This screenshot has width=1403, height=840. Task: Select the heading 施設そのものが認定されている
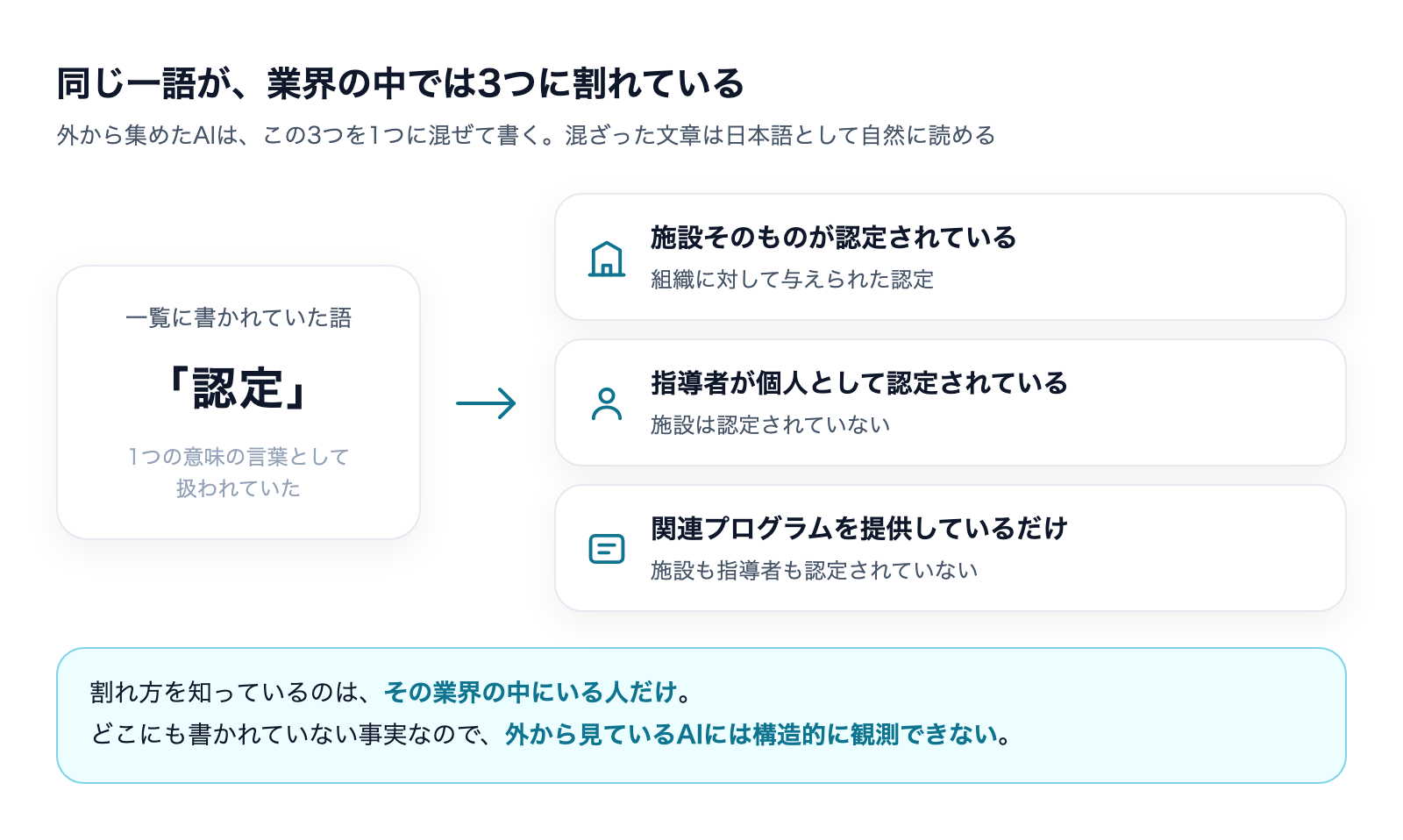pyautogui.click(x=833, y=238)
